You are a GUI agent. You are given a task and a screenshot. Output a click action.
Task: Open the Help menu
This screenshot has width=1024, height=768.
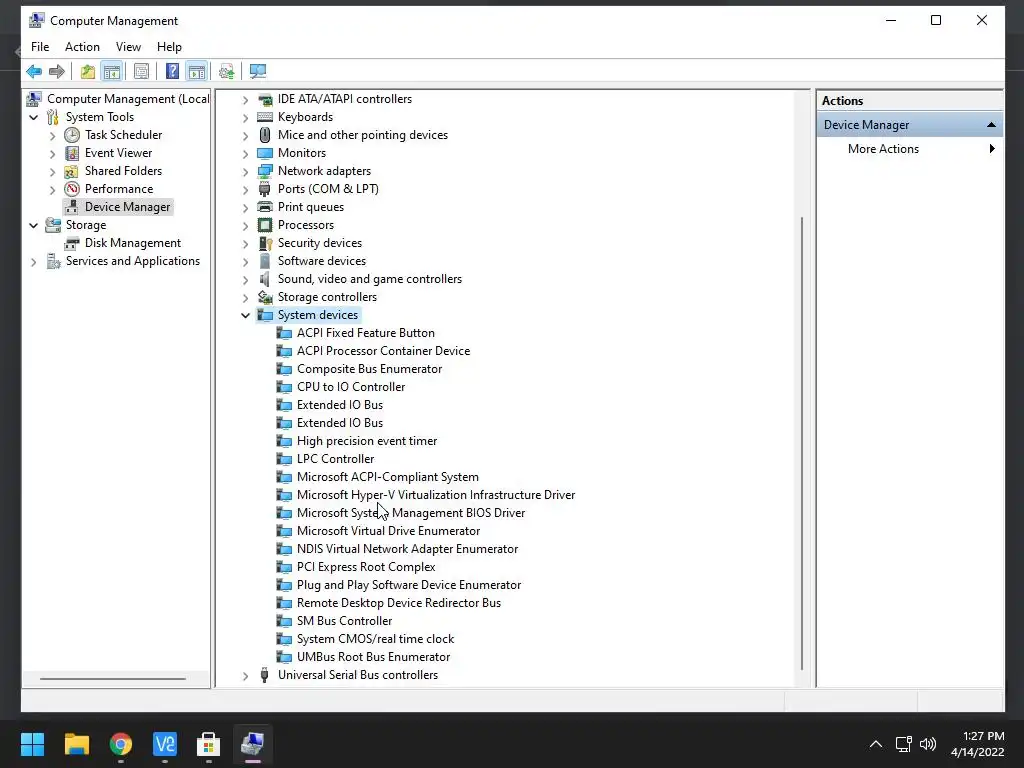click(169, 47)
